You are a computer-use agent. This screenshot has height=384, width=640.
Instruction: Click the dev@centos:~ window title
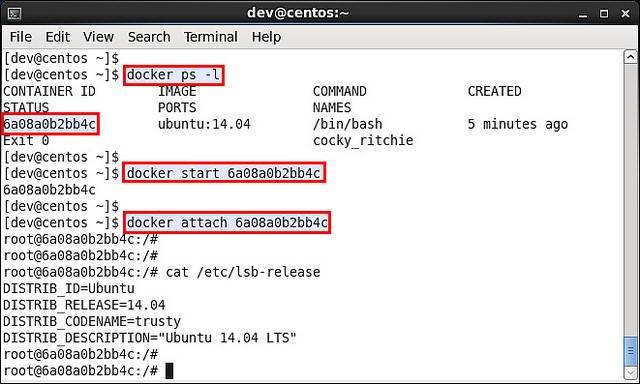tap(298, 13)
